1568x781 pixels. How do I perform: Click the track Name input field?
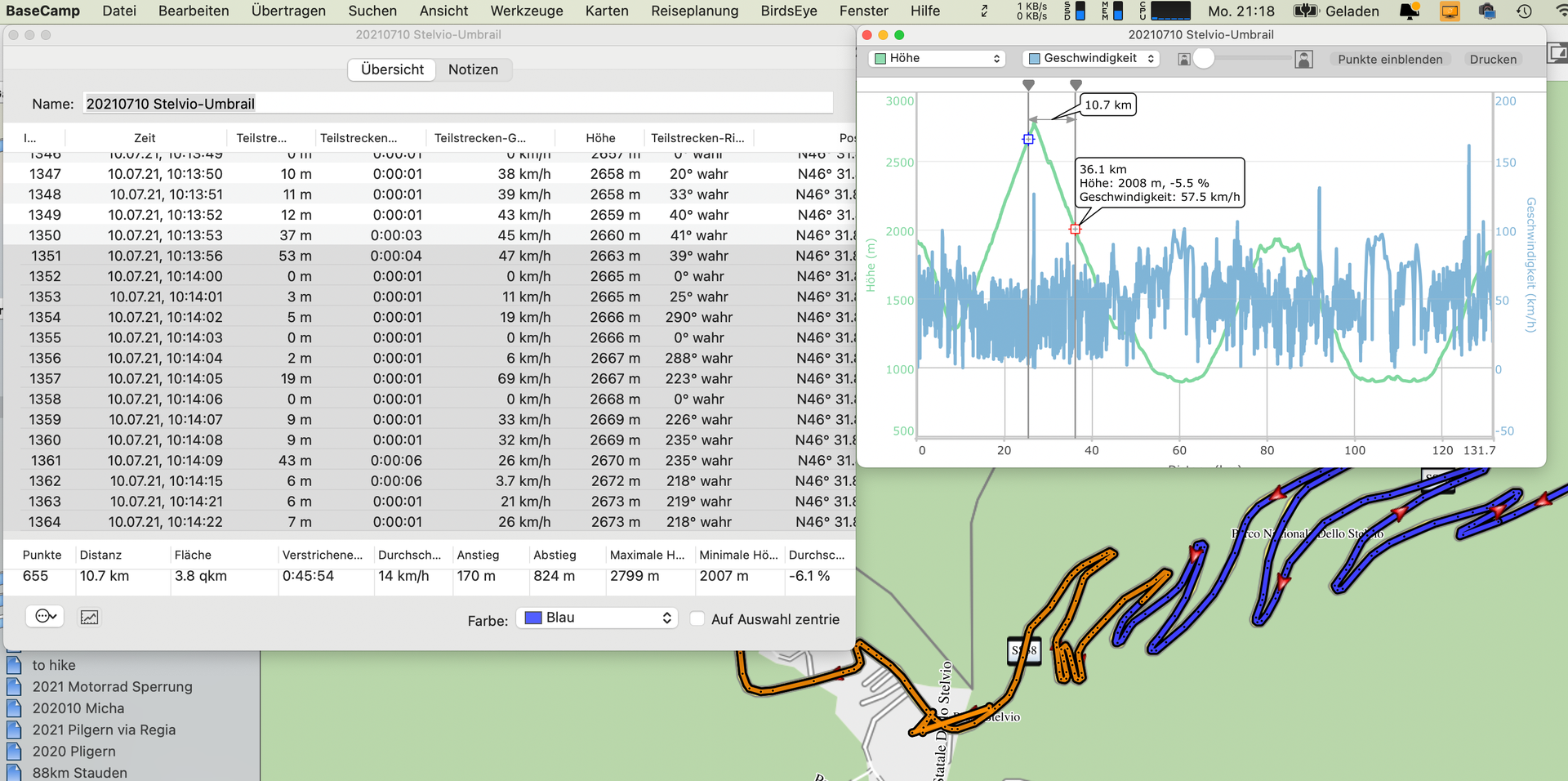coord(457,104)
